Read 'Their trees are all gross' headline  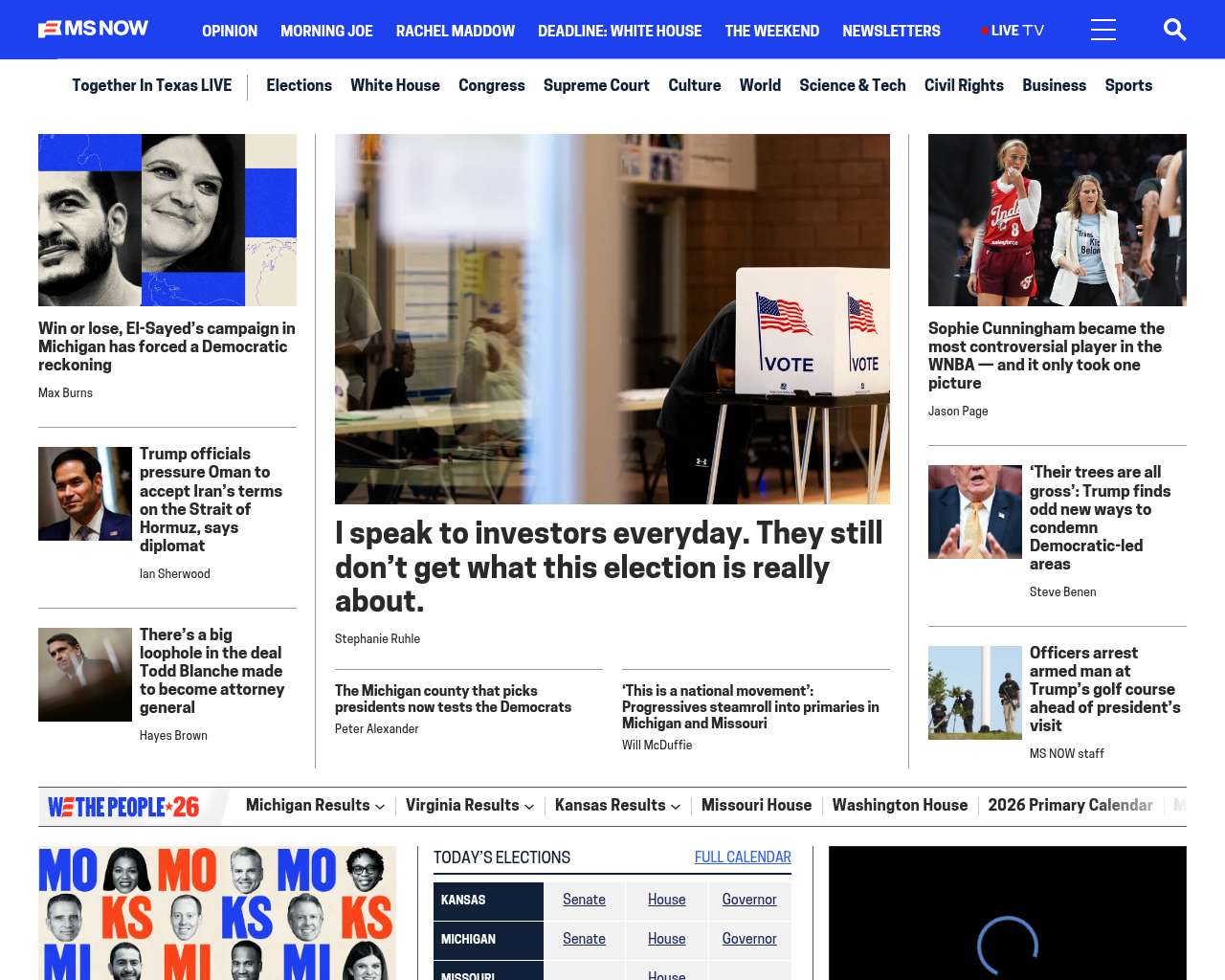coord(1101,518)
